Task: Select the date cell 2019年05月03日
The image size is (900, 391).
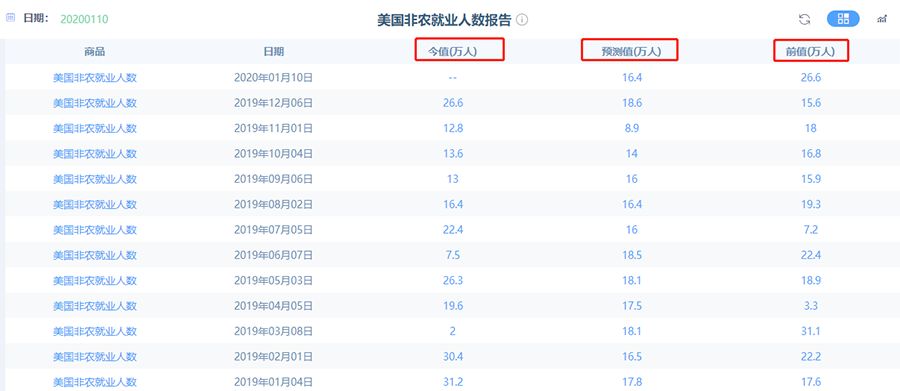Action: [273, 280]
